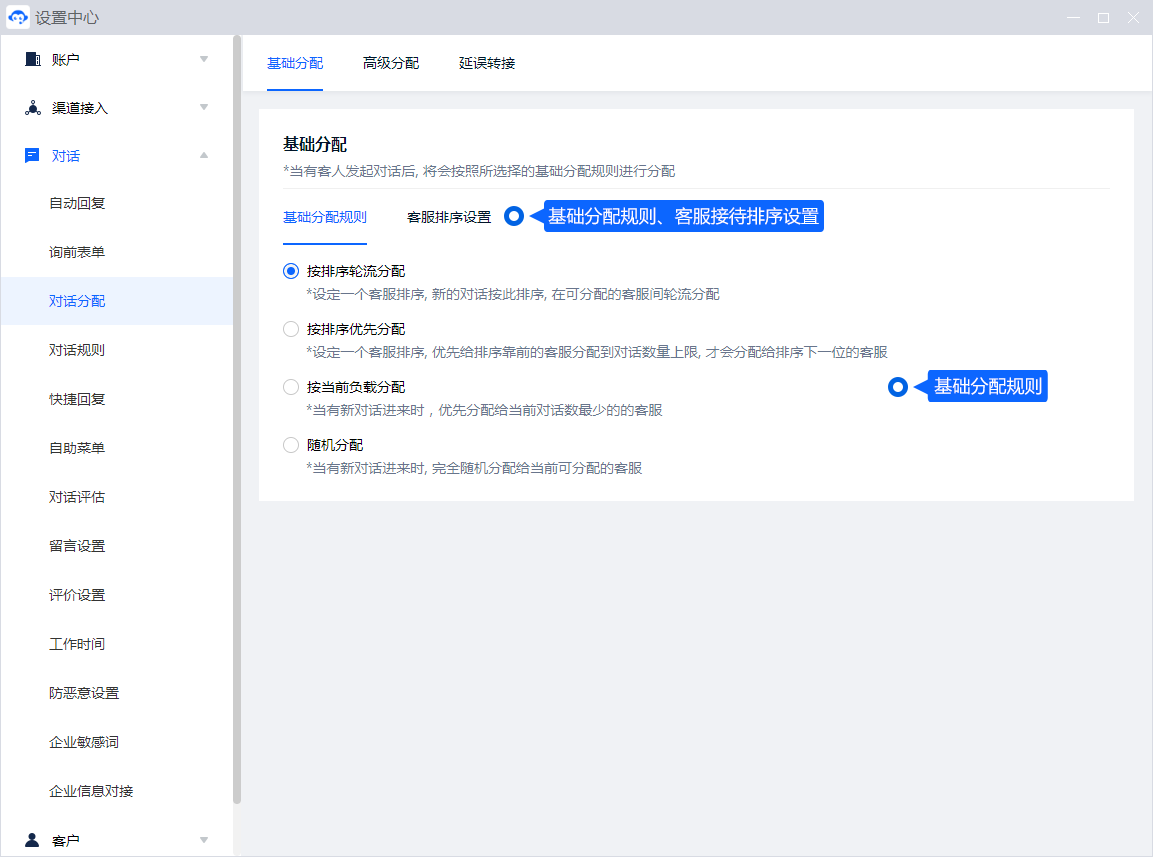This screenshot has height=857, width=1153.
Task: Click the 对话 menu label
Action: pos(65,156)
